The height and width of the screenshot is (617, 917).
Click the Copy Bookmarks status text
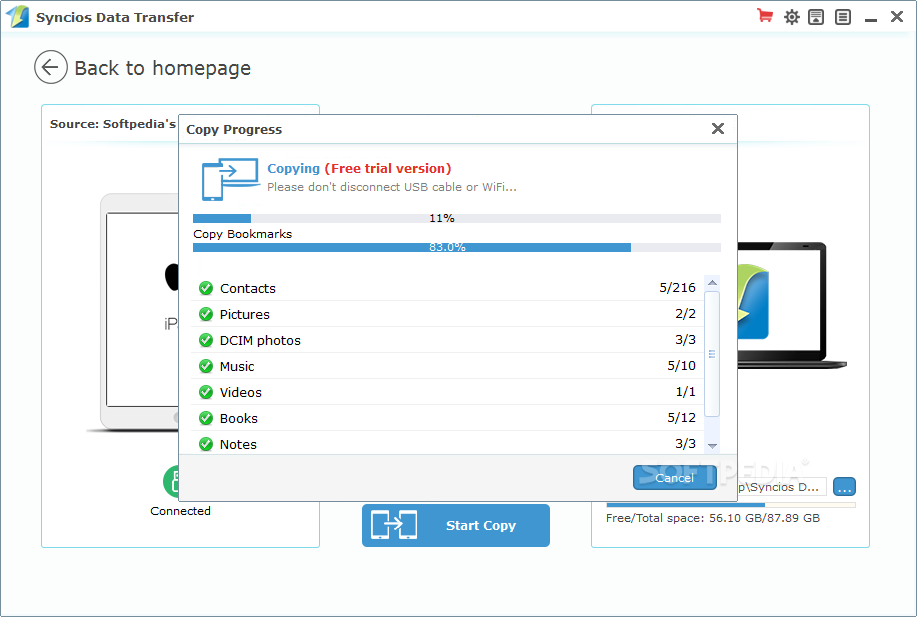coord(243,234)
